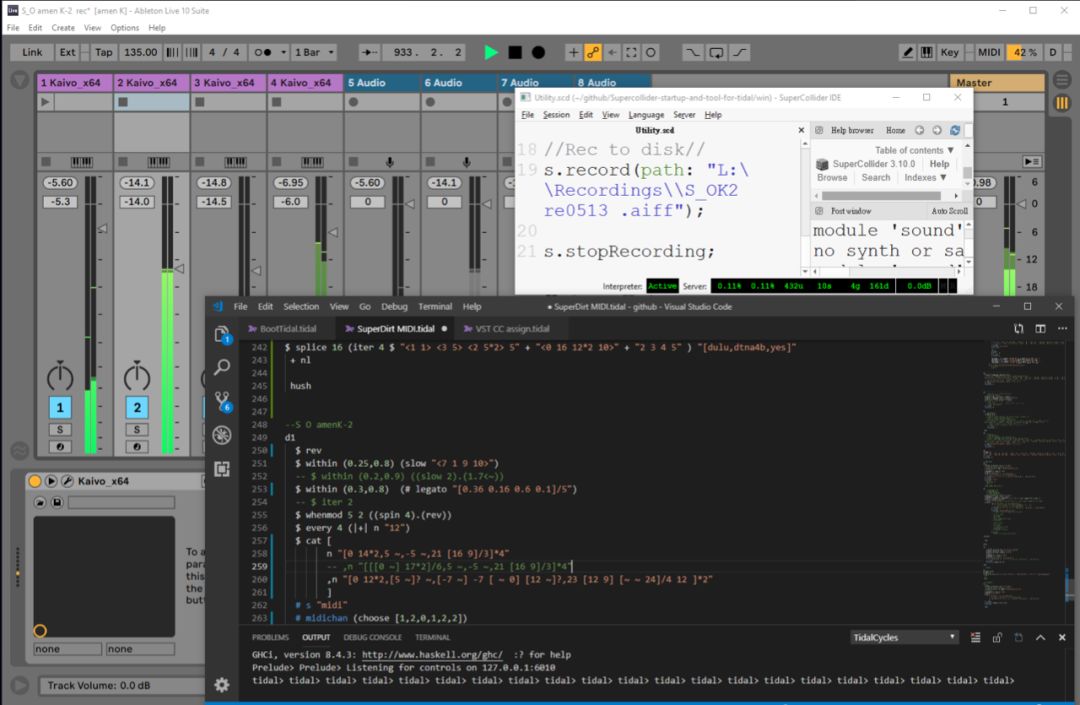Click the hot-swap preset icon in Kaivo_x64 device
The width and height of the screenshot is (1080, 705).
click(x=40, y=503)
